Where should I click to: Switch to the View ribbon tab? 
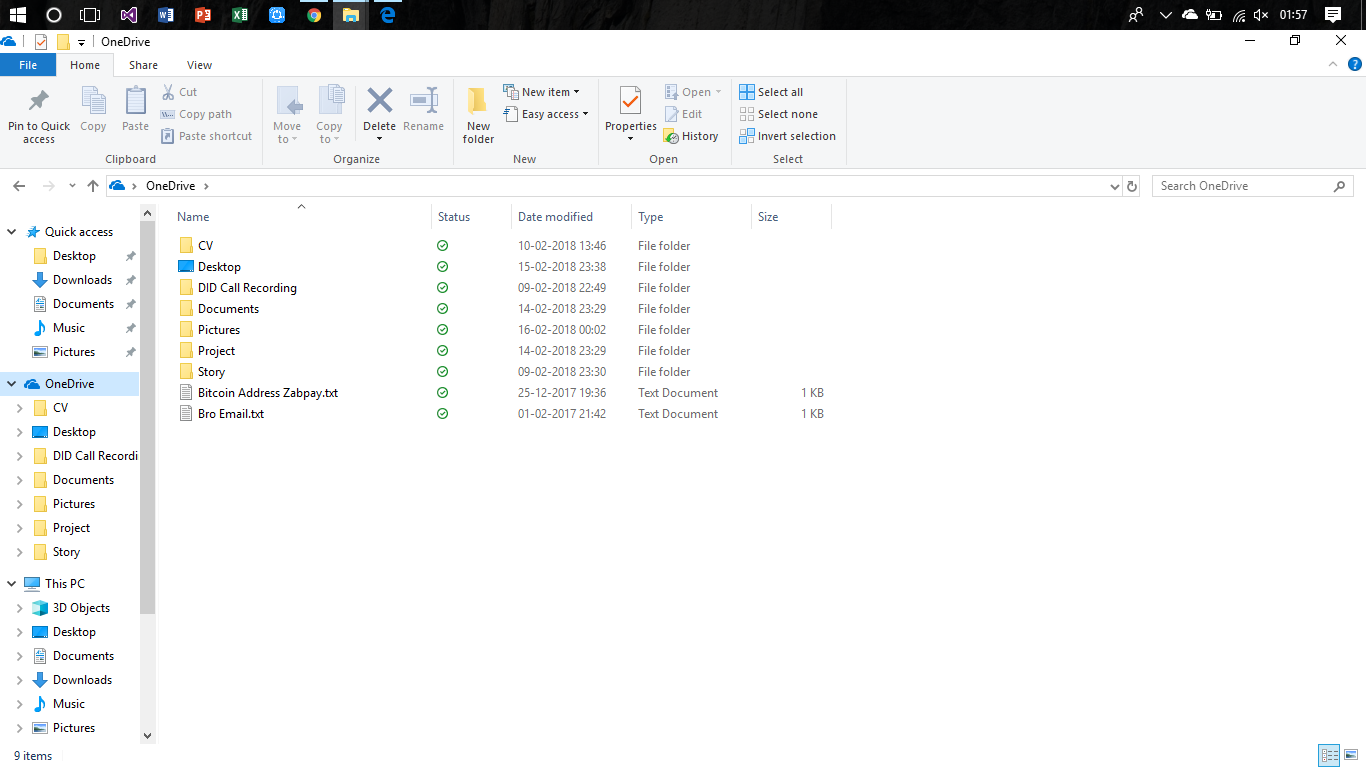point(200,65)
